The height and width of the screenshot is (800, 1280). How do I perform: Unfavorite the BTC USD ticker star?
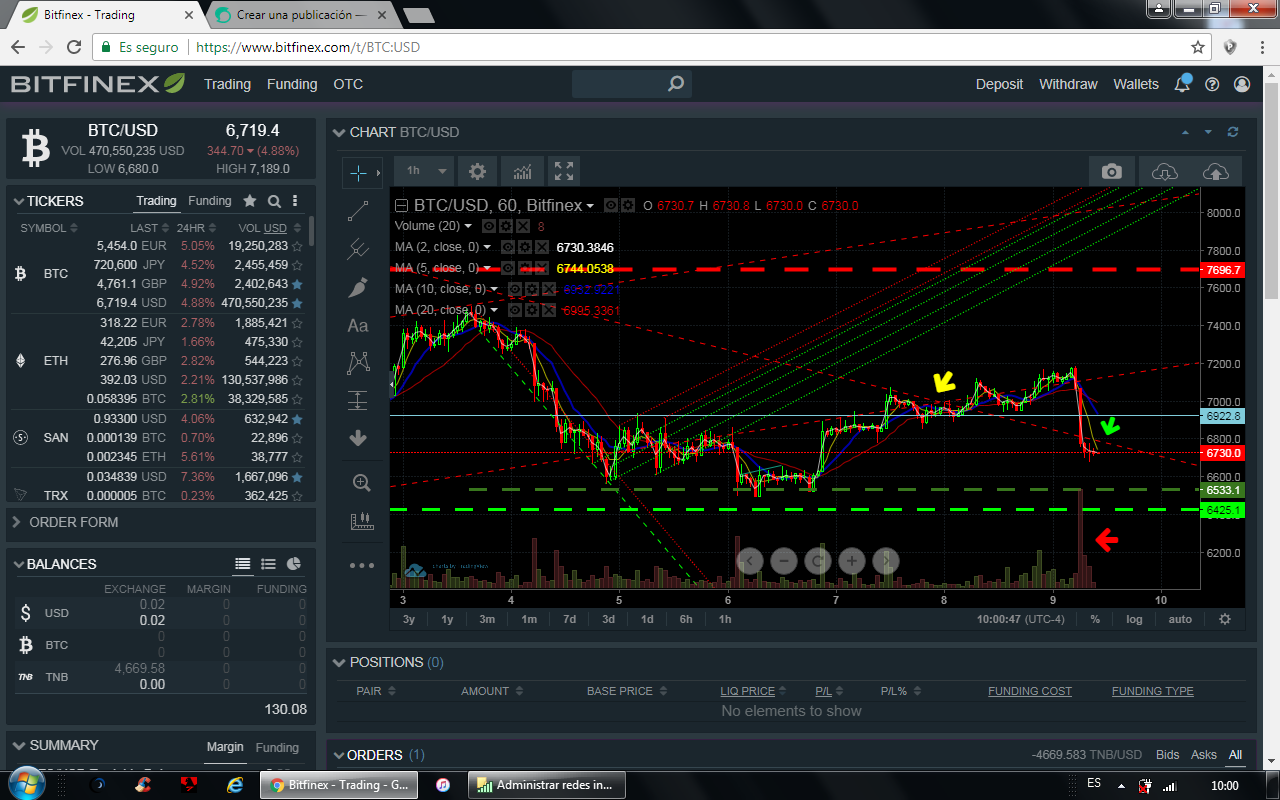point(297,302)
